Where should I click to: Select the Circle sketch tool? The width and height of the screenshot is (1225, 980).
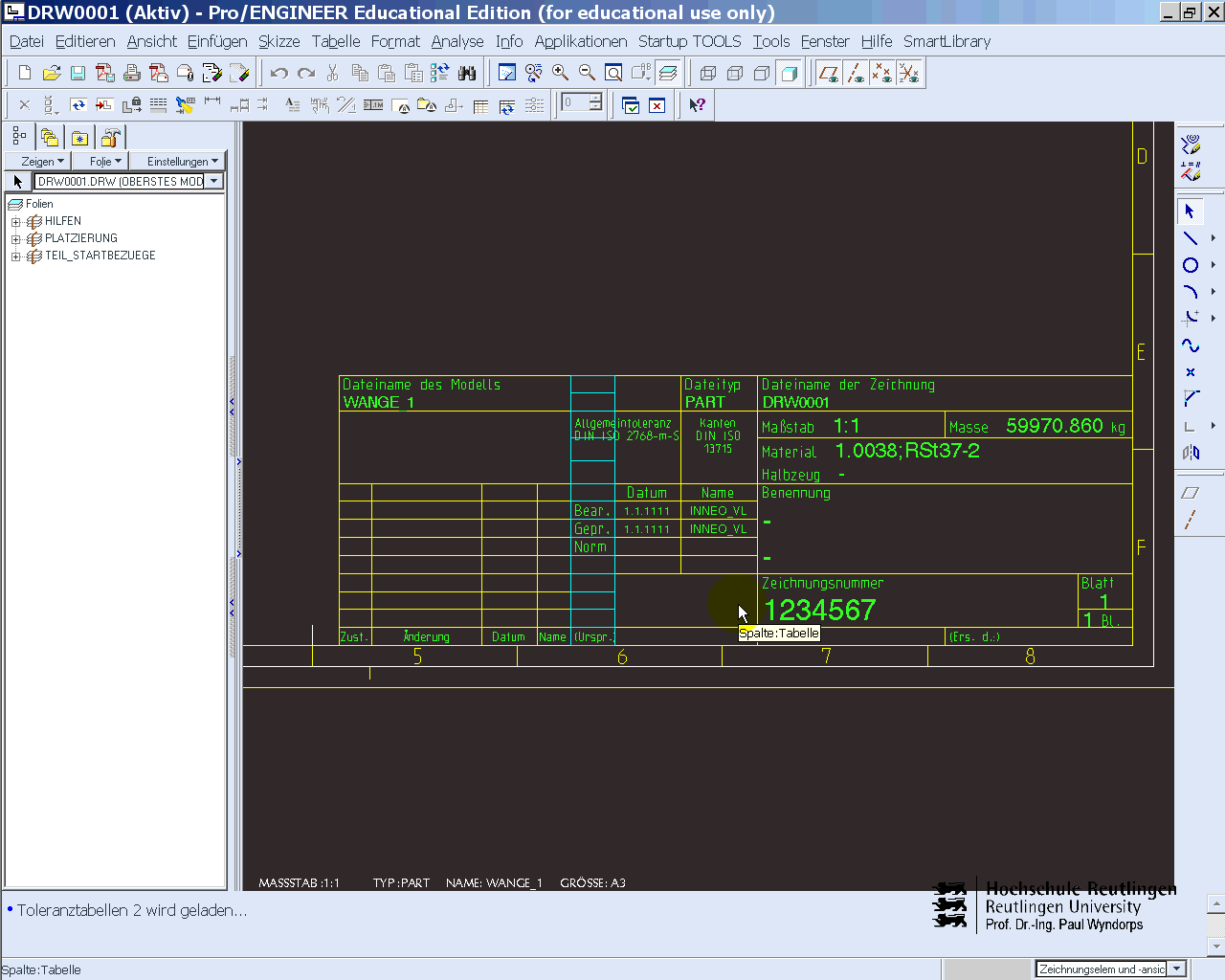pos(1191,265)
